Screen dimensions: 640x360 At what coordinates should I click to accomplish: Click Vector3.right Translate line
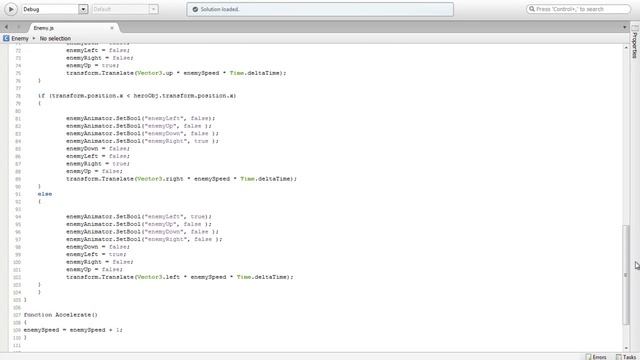pyautogui.click(x=182, y=179)
